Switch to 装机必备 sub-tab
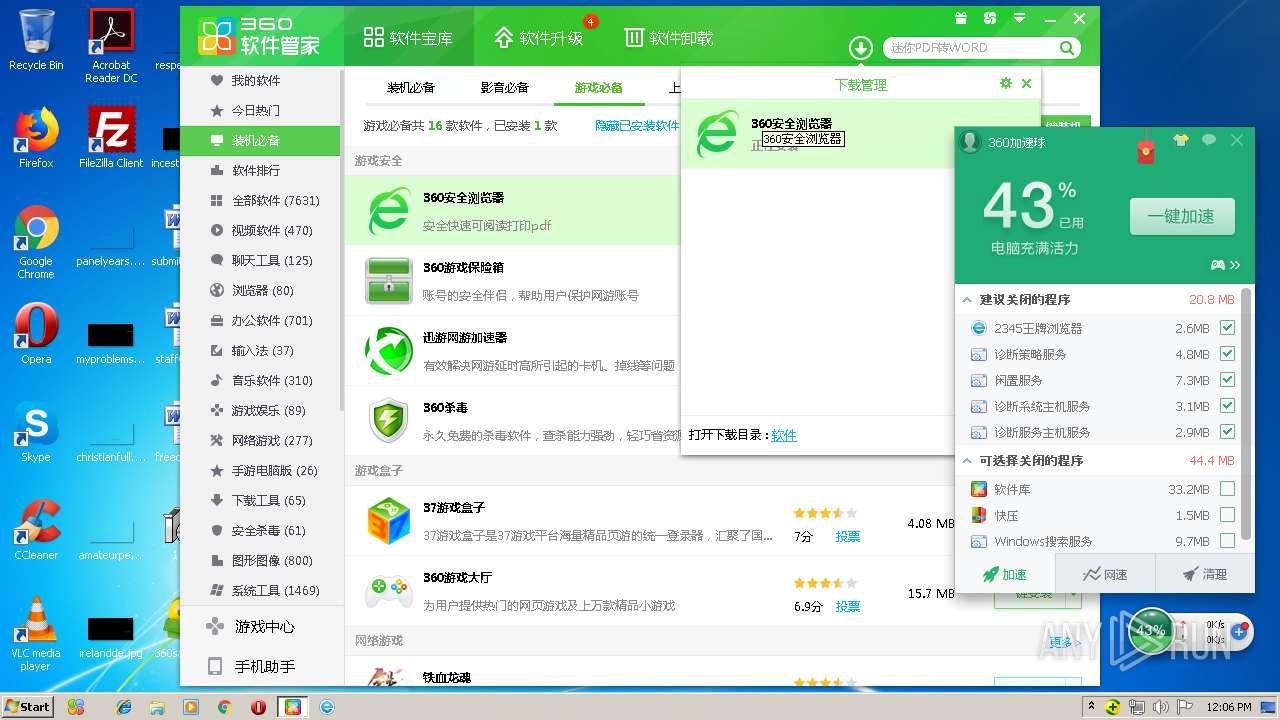This screenshot has width=1280, height=720. (x=411, y=88)
